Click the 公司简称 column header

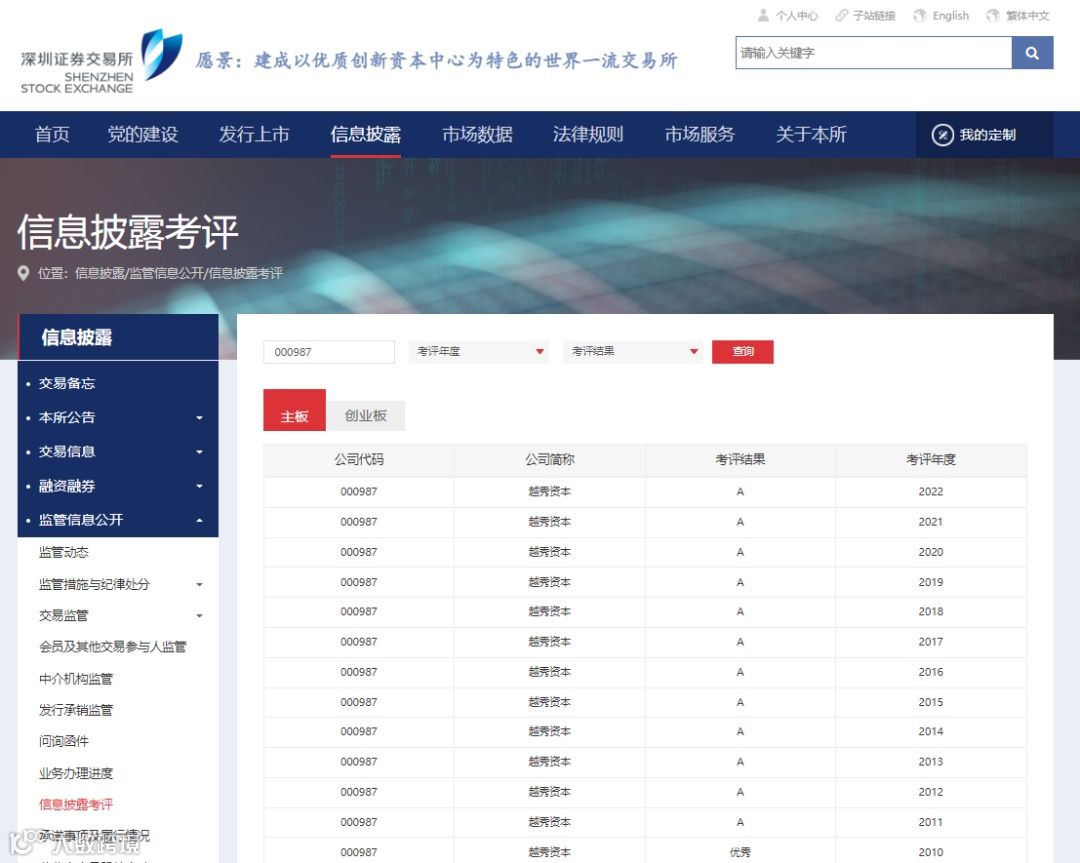coord(550,459)
